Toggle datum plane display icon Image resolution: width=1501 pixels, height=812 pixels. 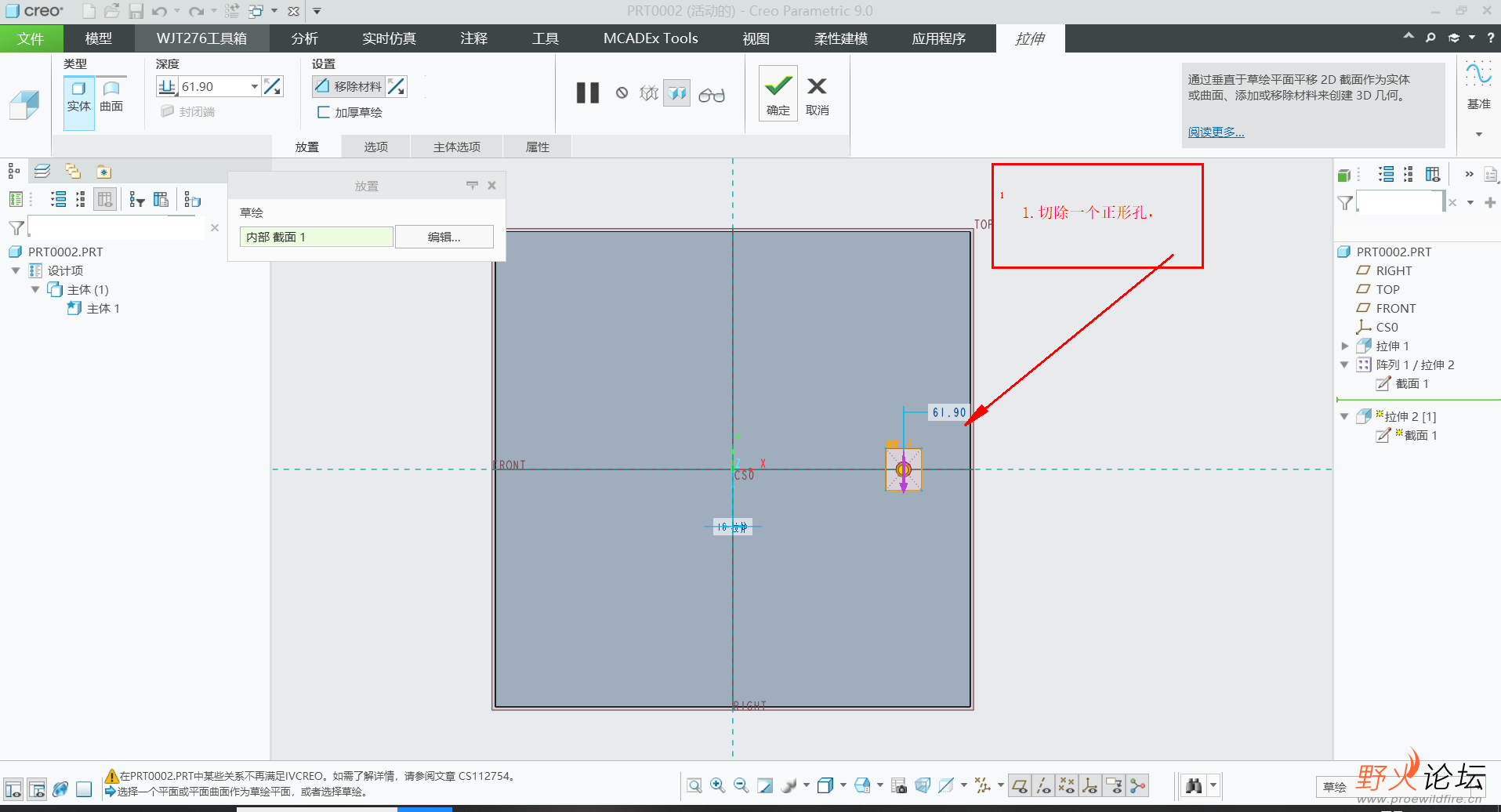(x=1020, y=785)
